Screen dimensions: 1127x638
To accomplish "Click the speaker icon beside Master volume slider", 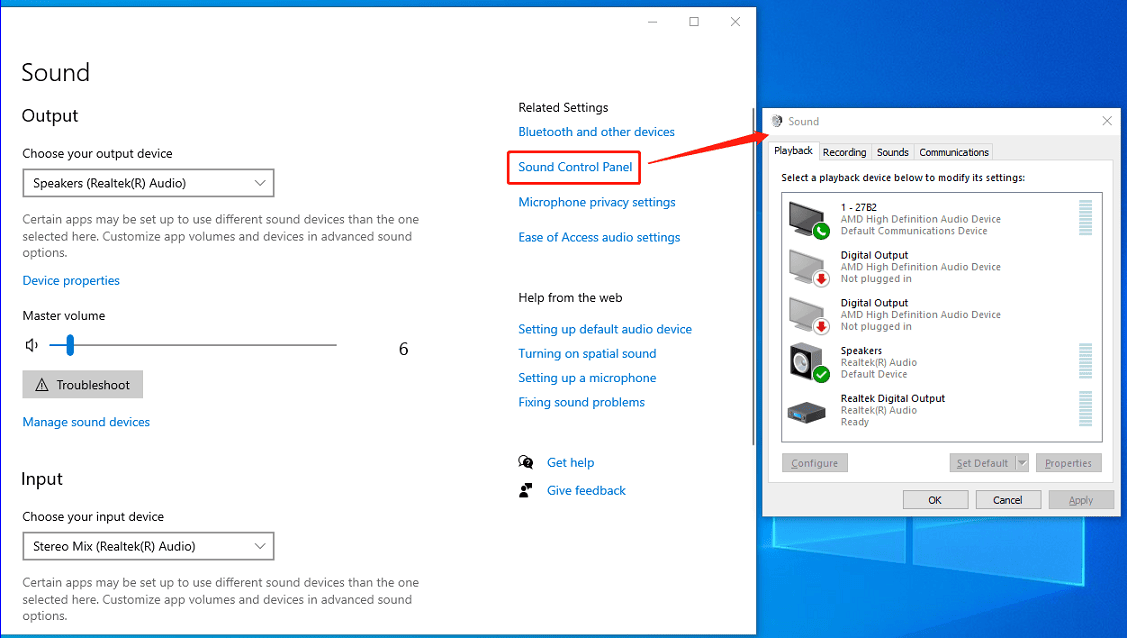I will (x=31, y=344).
